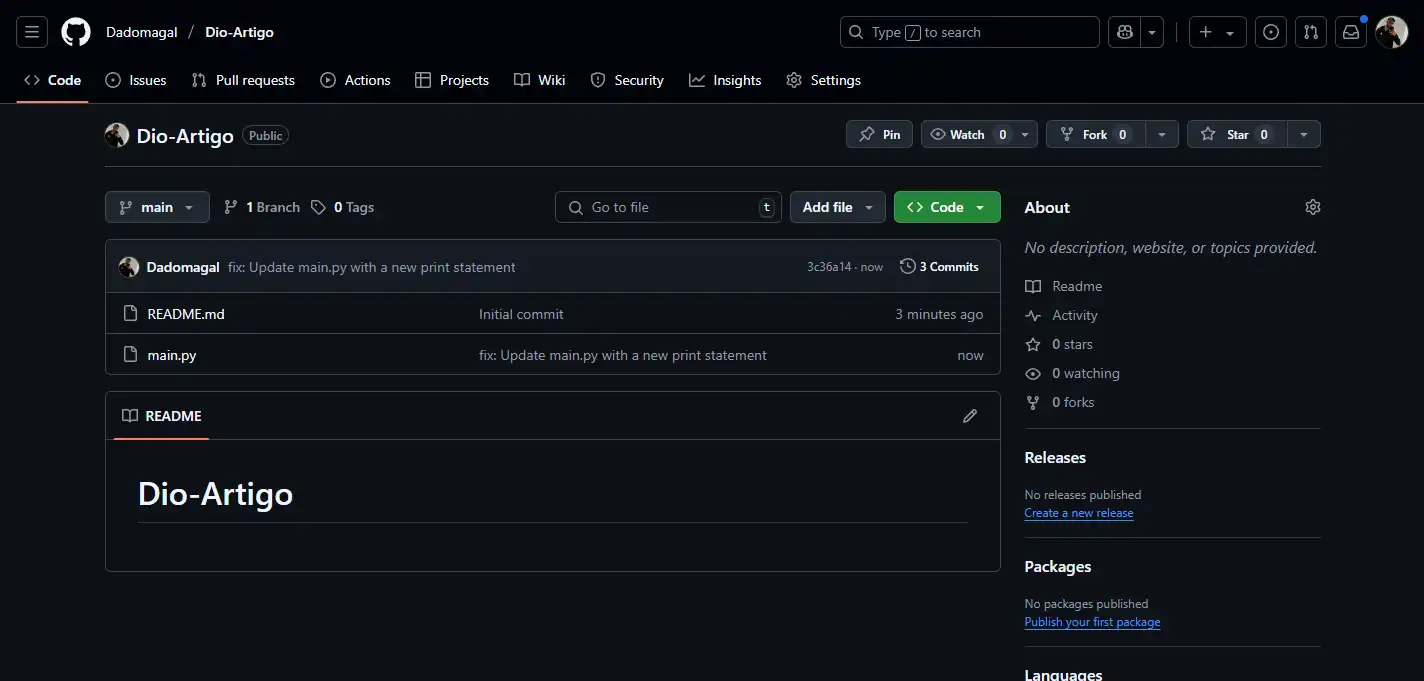Open the create new plus menu

1217,32
